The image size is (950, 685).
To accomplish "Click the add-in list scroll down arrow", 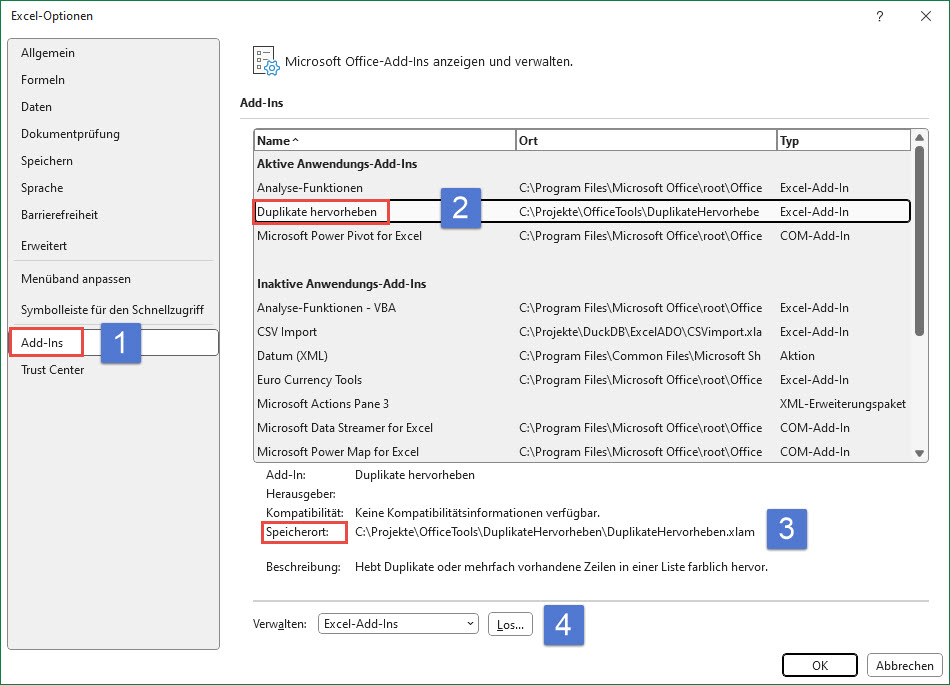I will coord(919,454).
